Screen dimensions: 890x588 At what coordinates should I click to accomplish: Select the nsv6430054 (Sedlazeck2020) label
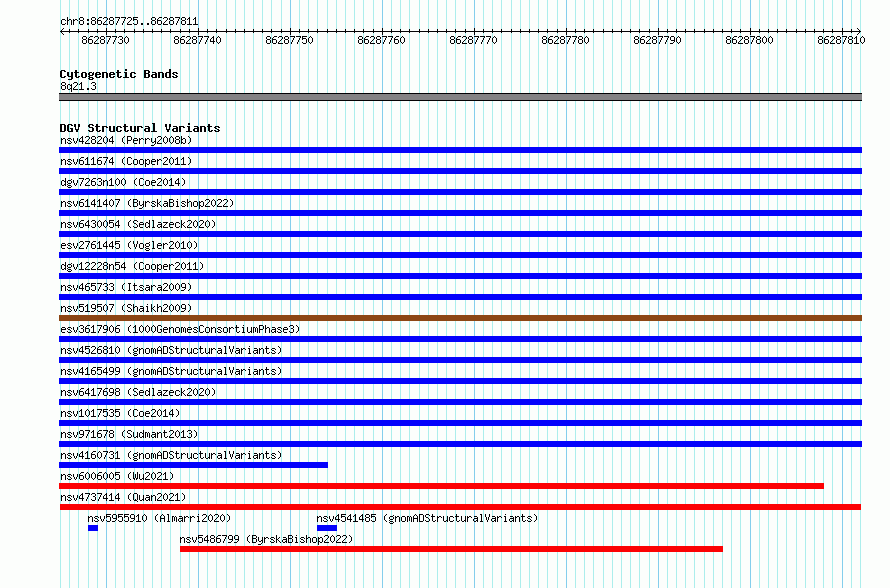coord(138,224)
